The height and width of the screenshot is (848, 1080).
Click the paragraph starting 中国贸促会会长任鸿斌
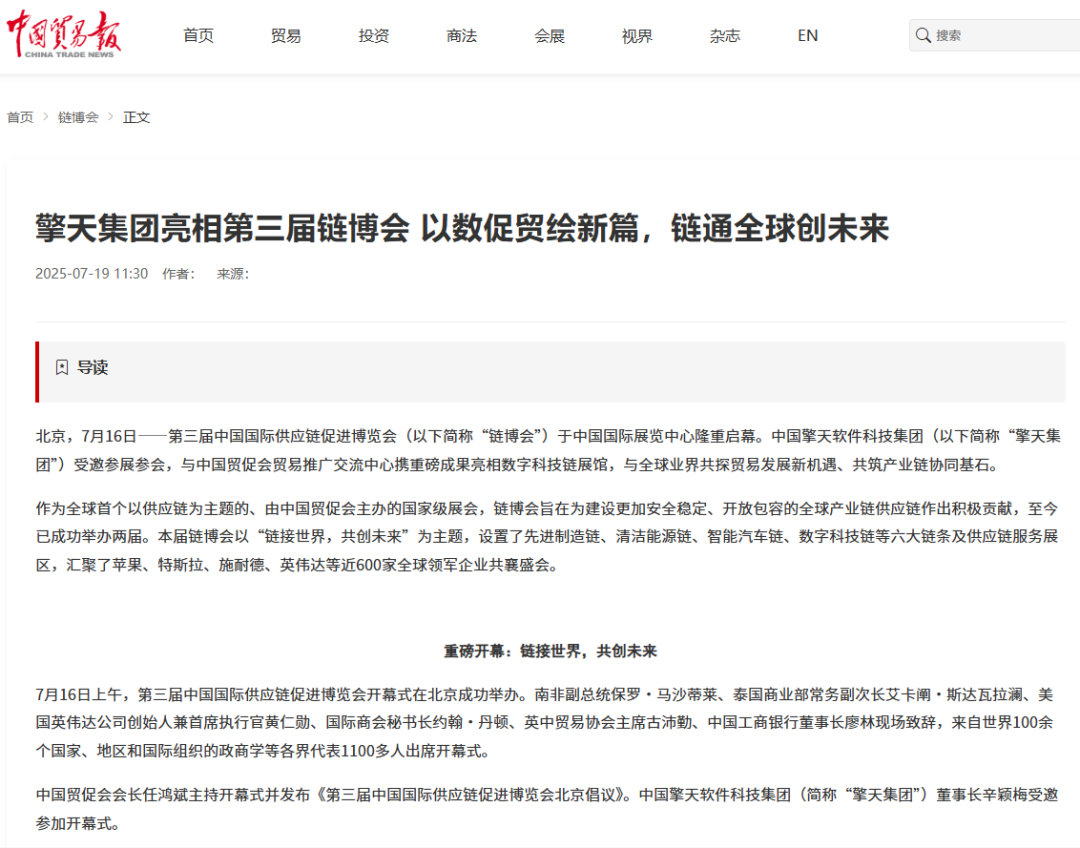click(x=547, y=809)
